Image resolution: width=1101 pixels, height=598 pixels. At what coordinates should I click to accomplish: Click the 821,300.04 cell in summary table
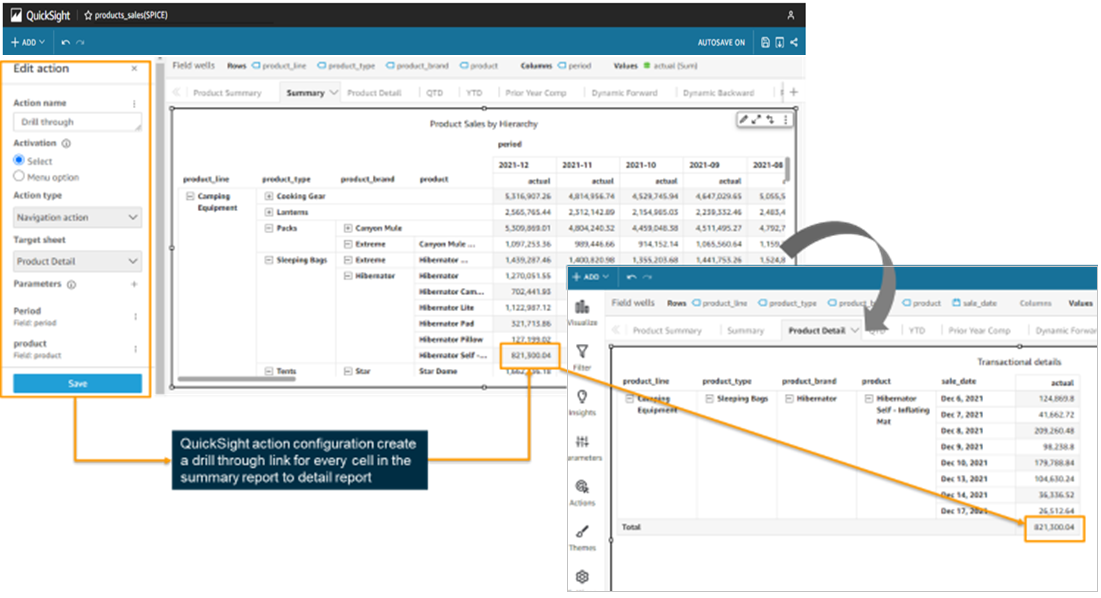click(530, 356)
